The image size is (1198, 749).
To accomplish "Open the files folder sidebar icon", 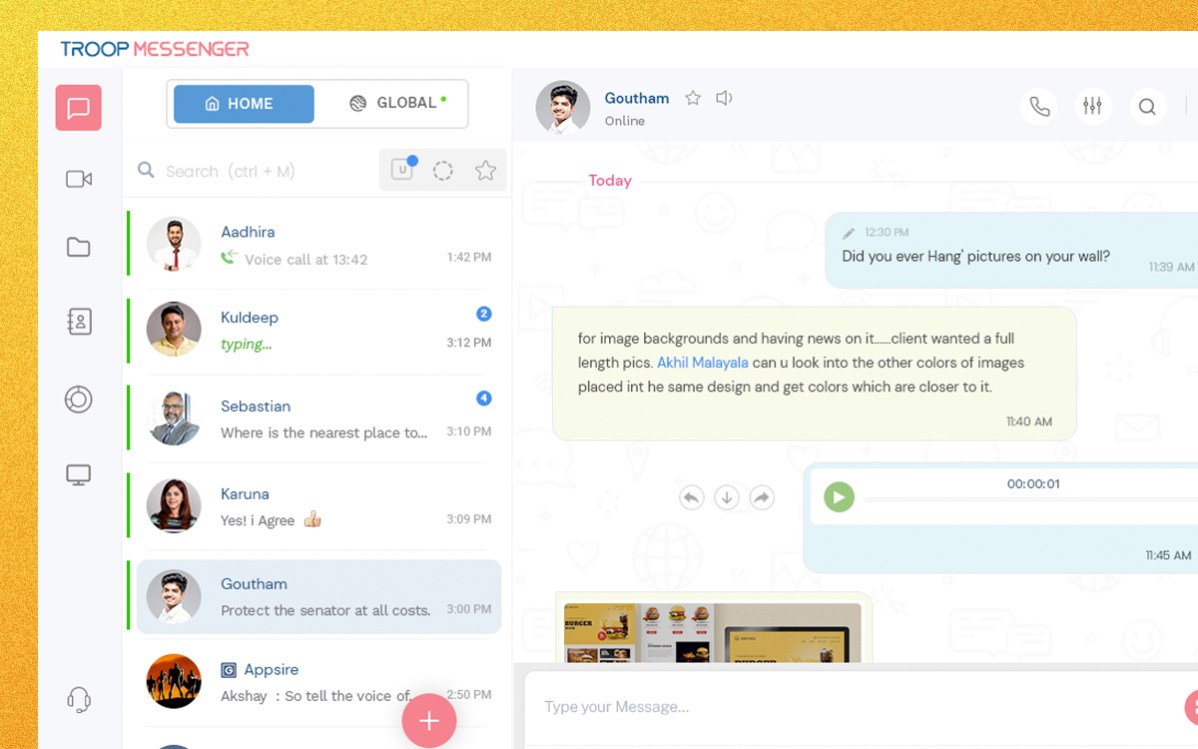I will (78, 247).
